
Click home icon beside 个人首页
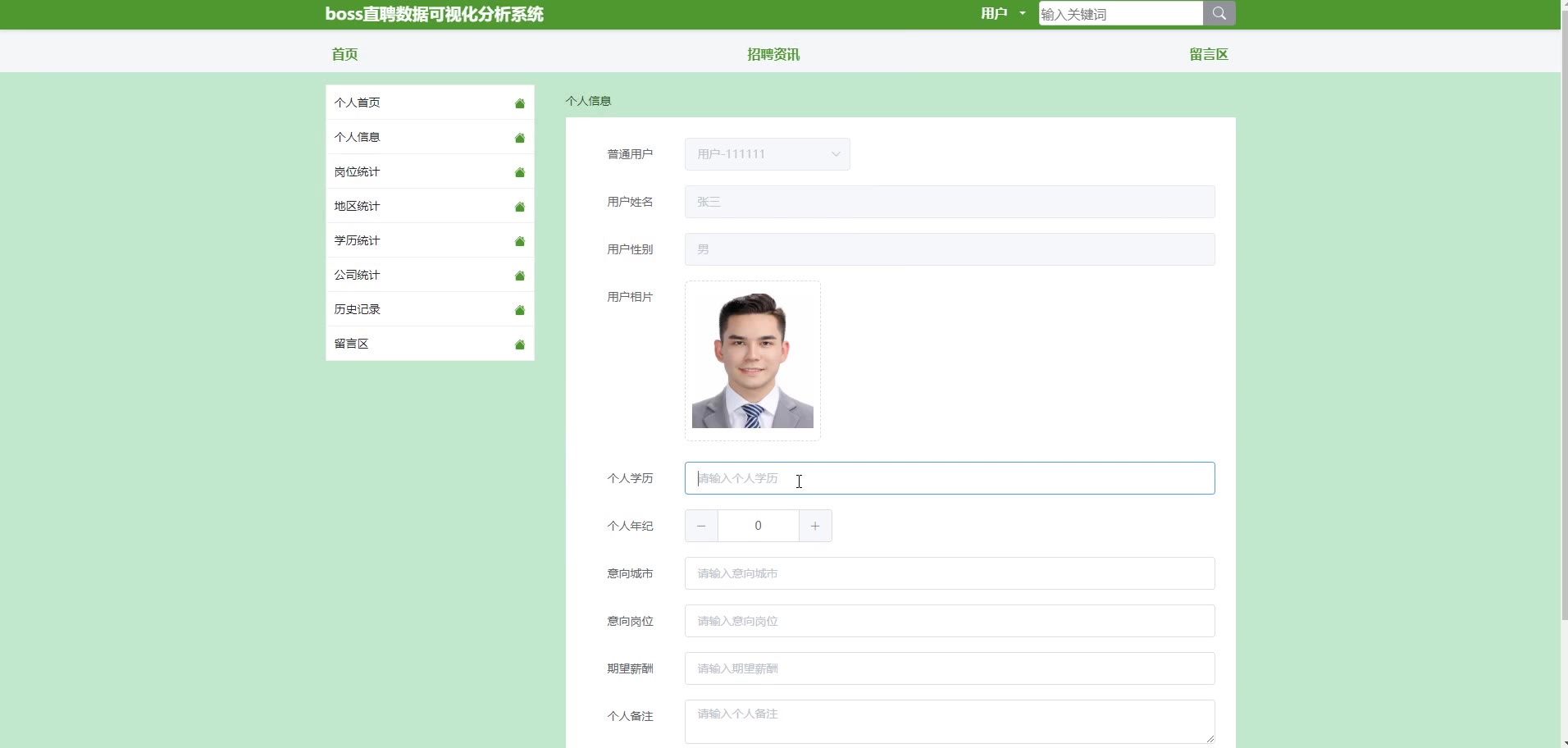519,103
